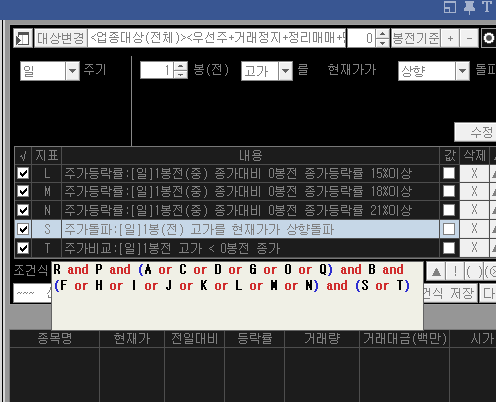Click the 지표 column header
496x402 pixels.
pyautogui.click(x=47, y=155)
